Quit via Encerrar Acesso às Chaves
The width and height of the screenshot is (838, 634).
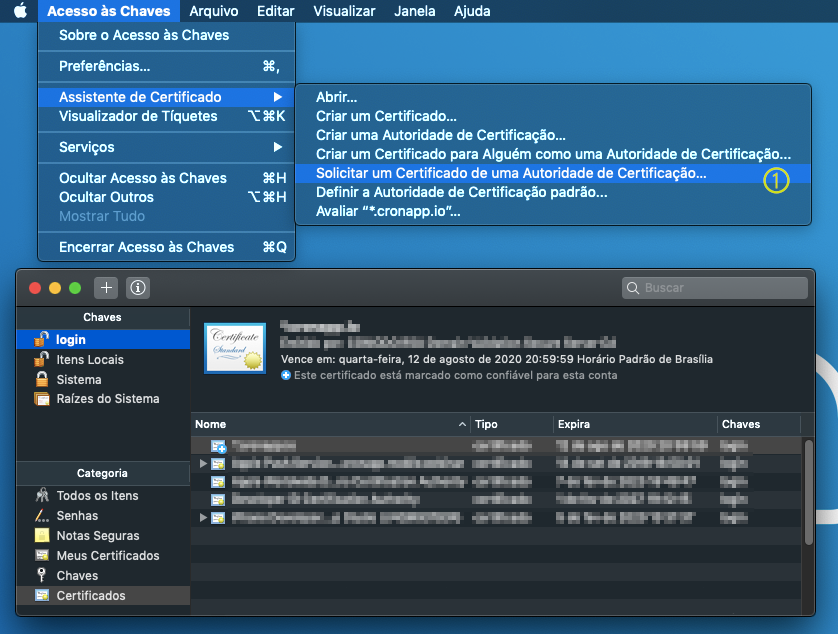pyautogui.click(x=167, y=247)
